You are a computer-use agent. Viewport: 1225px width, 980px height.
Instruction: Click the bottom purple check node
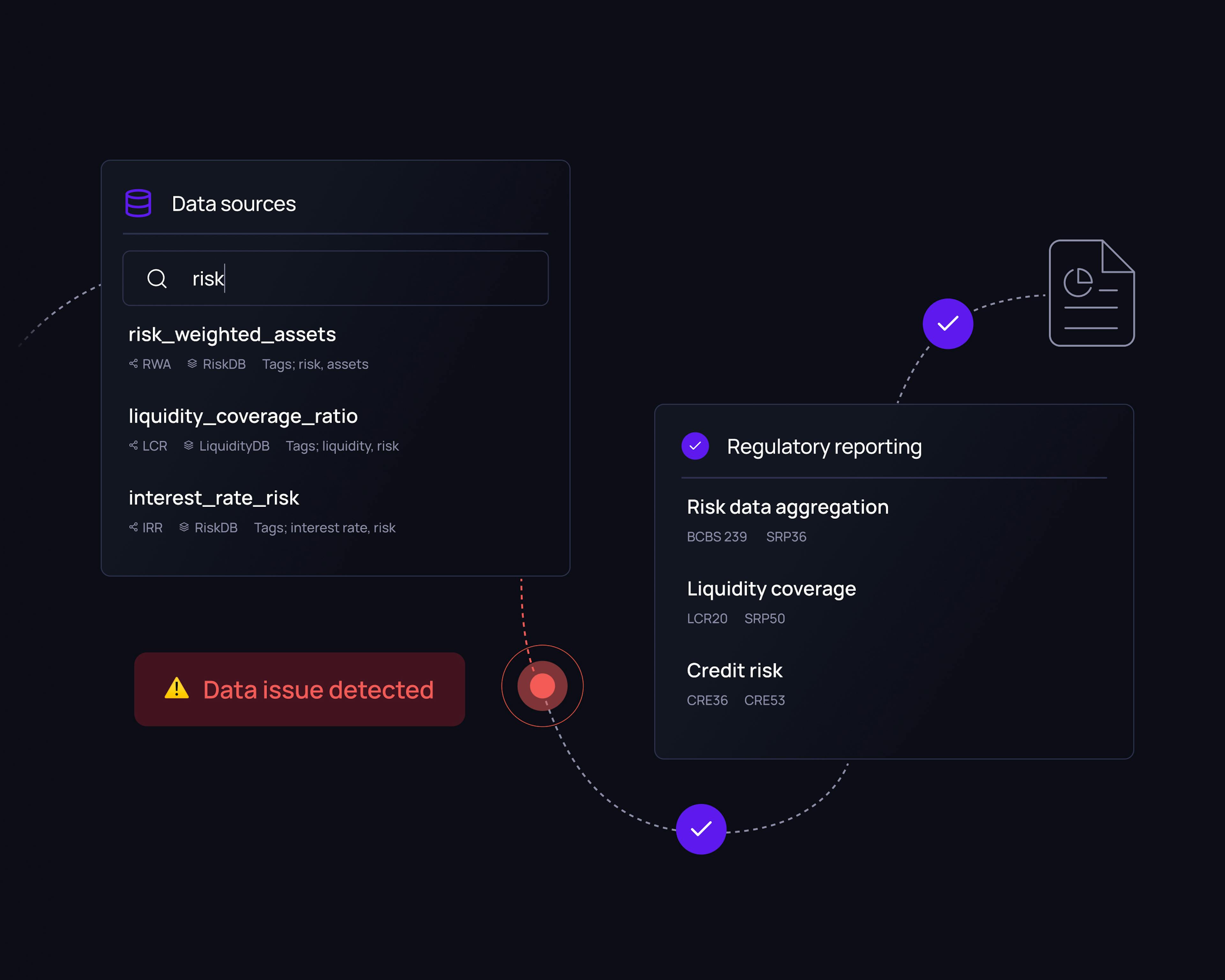[x=701, y=829]
